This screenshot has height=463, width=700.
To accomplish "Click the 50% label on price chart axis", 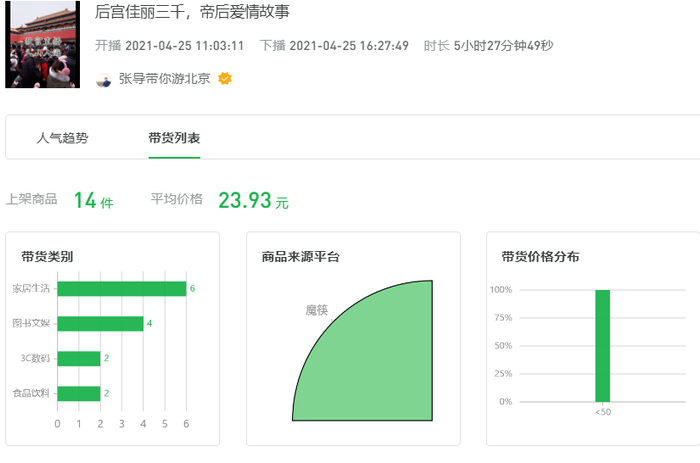I will (x=503, y=346).
